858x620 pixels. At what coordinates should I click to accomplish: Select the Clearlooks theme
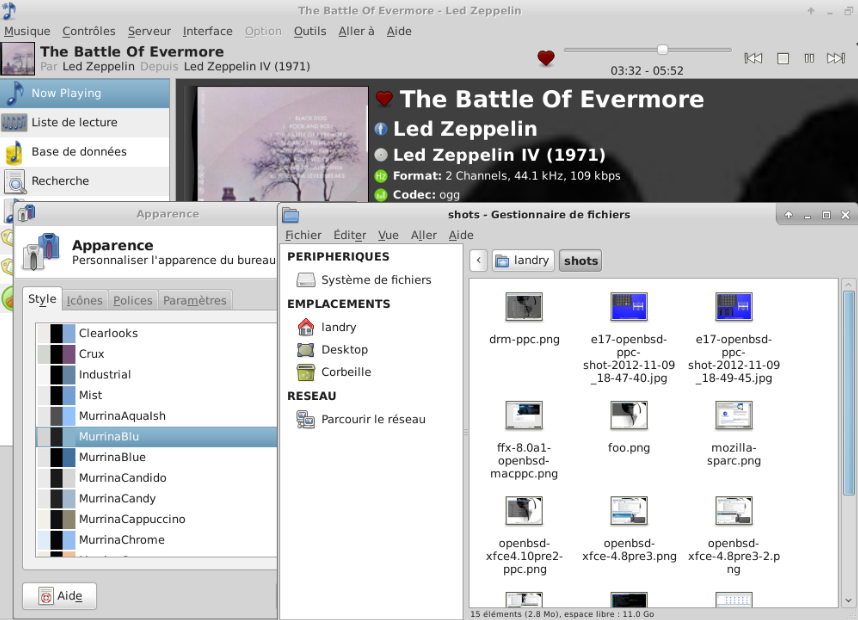tap(156, 333)
